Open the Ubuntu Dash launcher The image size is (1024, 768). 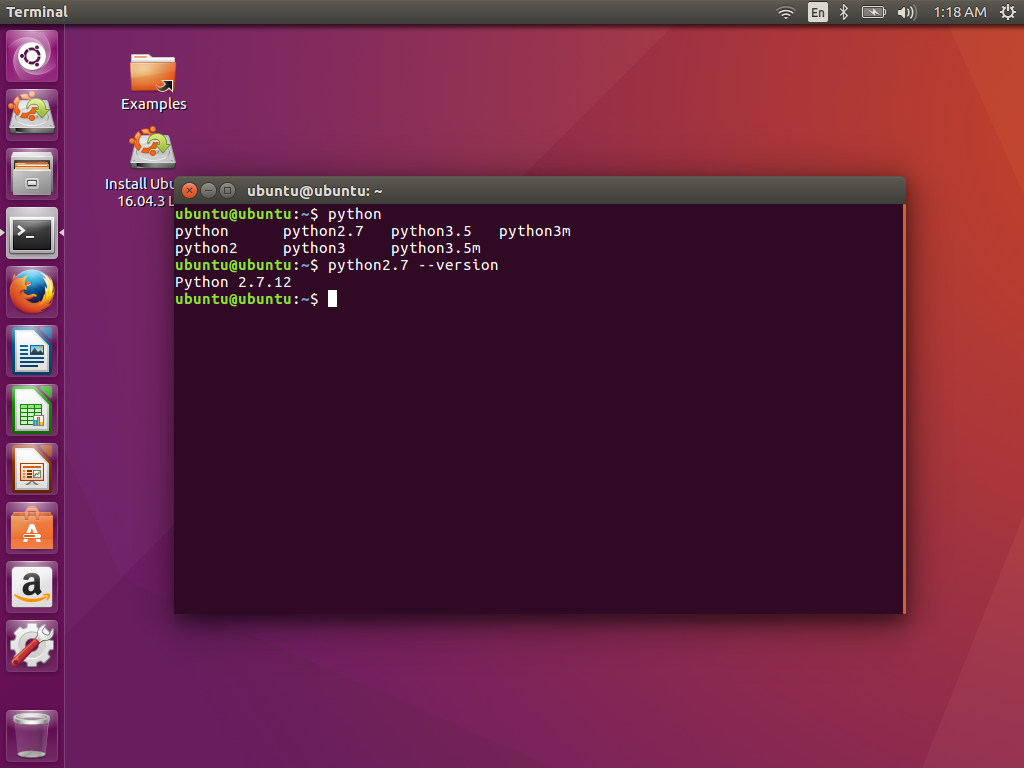pos(31,56)
